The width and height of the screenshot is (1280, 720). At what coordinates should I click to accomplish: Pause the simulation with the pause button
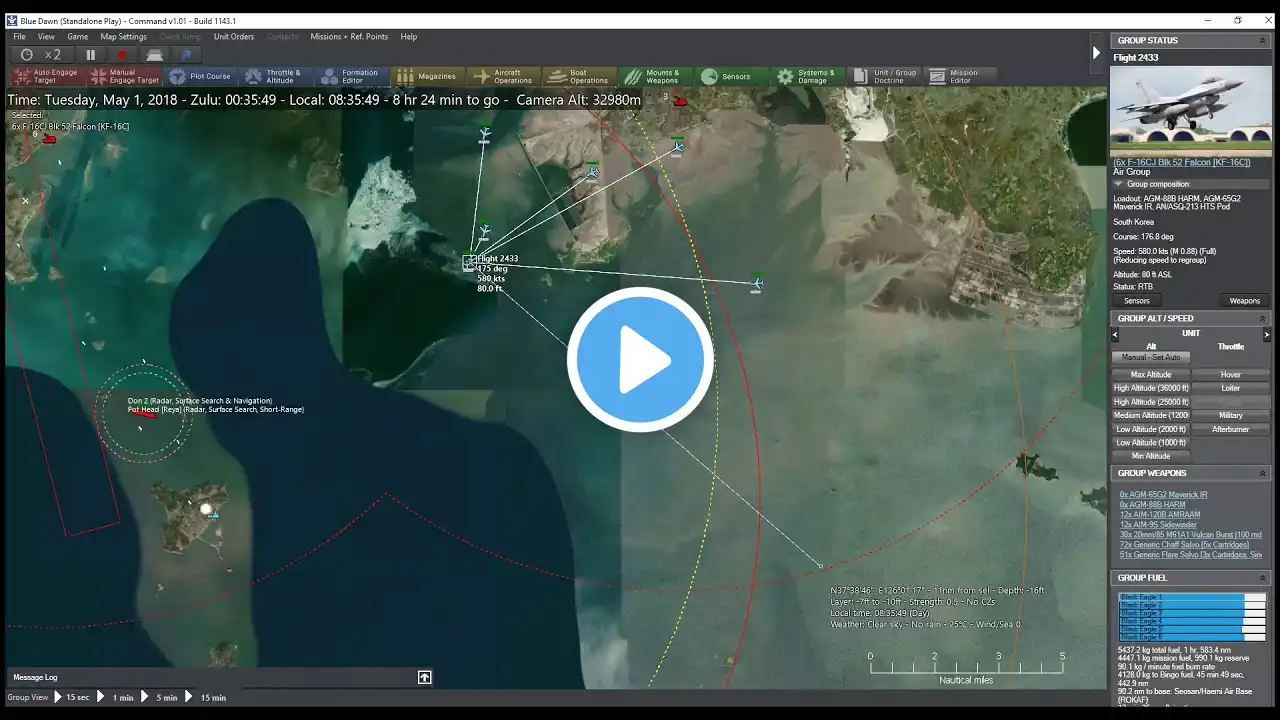(x=90, y=55)
